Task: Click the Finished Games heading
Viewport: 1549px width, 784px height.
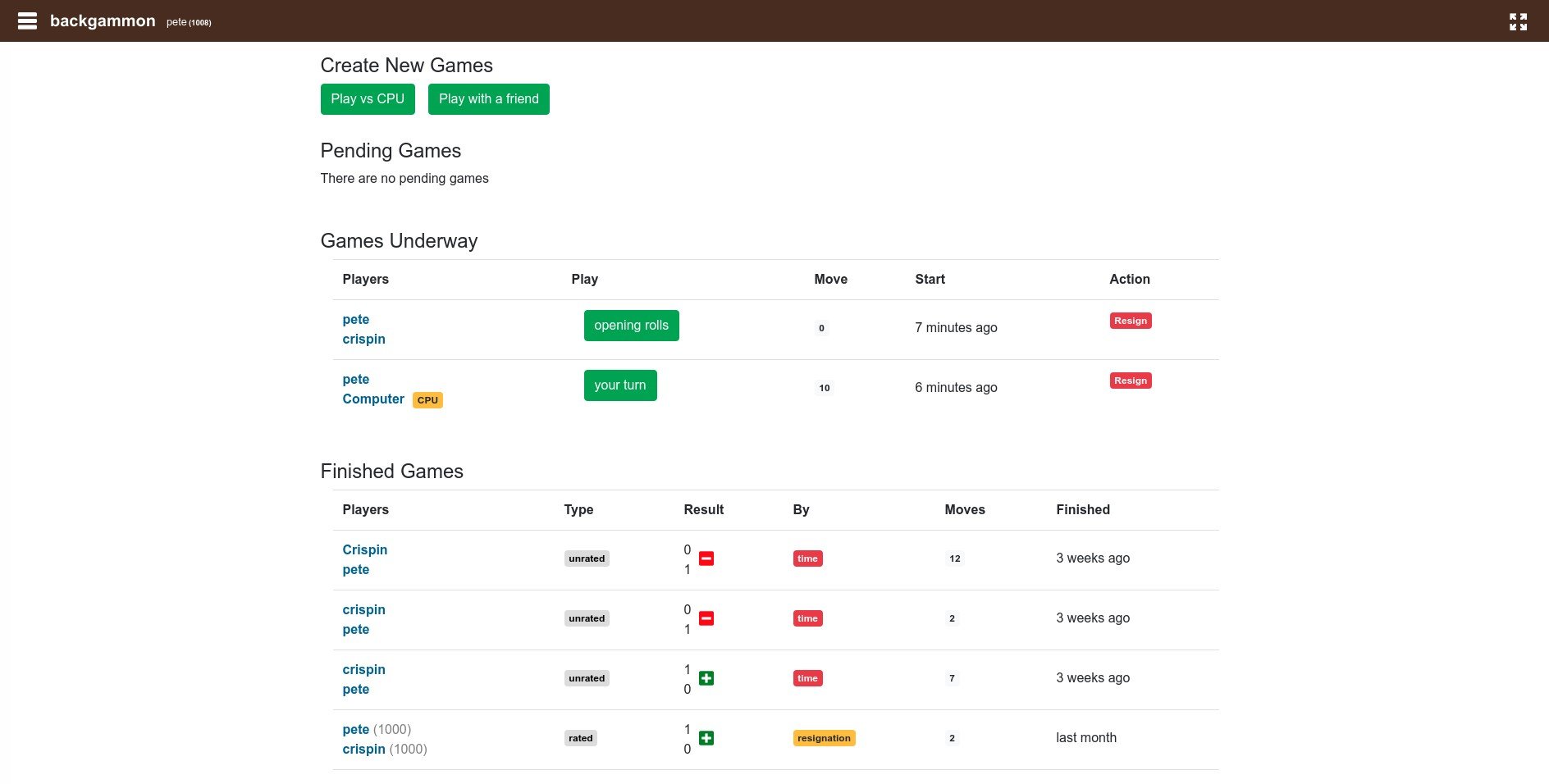Action: pos(392,472)
